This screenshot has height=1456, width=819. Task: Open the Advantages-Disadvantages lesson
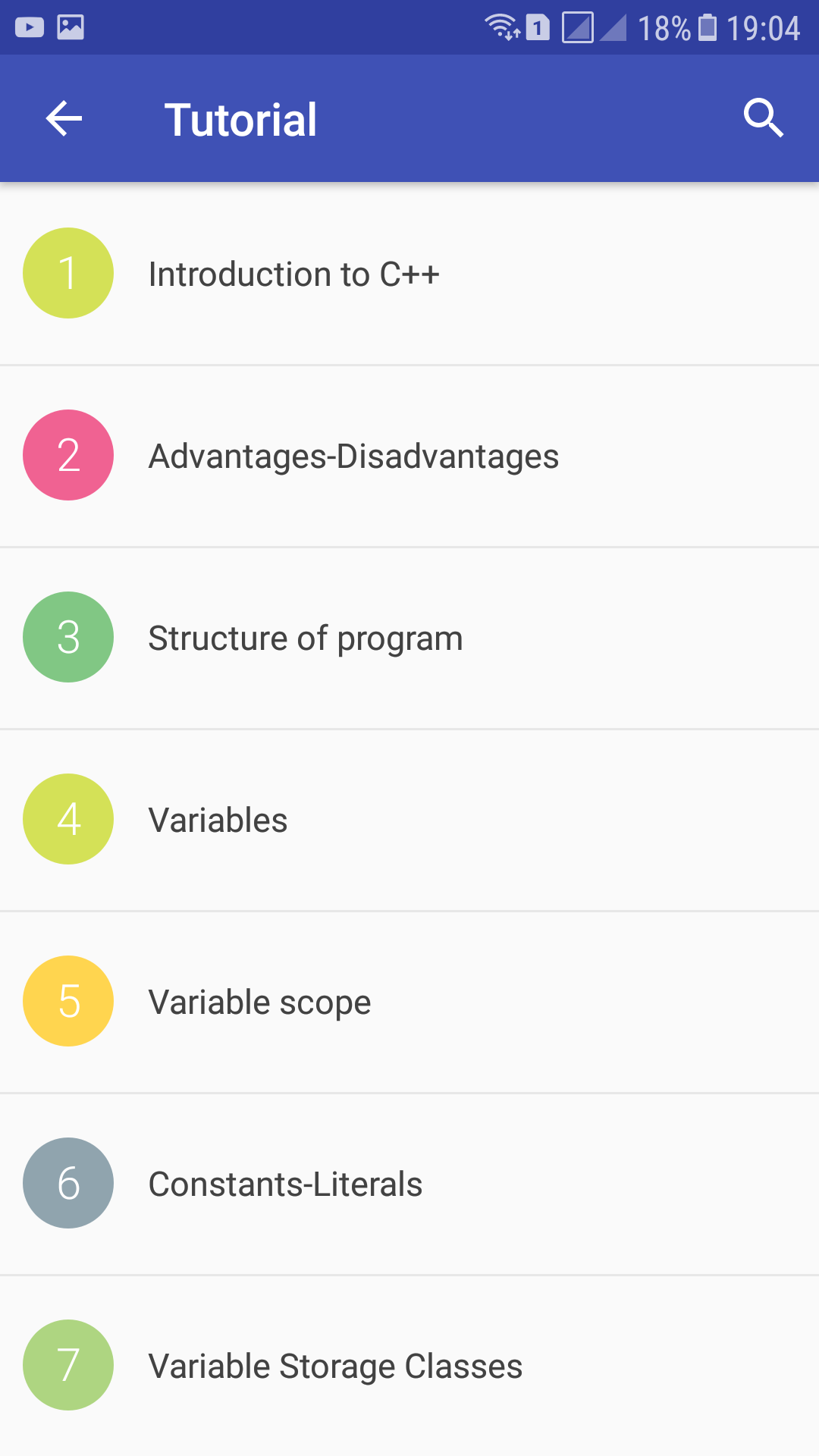point(353,456)
